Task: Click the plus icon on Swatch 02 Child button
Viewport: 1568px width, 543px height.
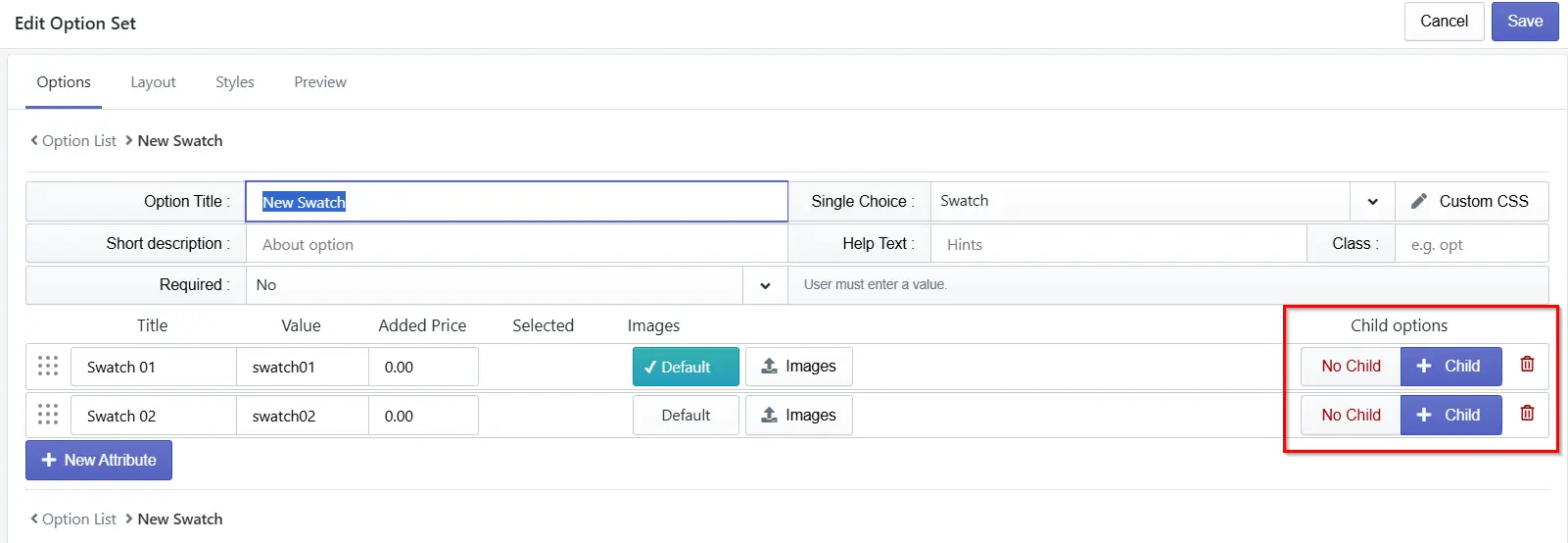Action: click(x=1424, y=415)
